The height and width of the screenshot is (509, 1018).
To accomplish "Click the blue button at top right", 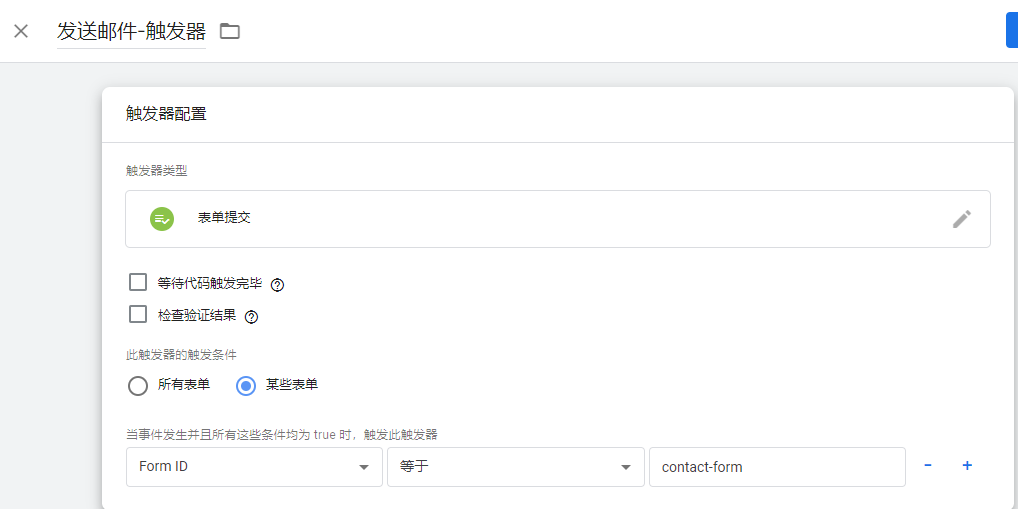I will [x=1012, y=30].
